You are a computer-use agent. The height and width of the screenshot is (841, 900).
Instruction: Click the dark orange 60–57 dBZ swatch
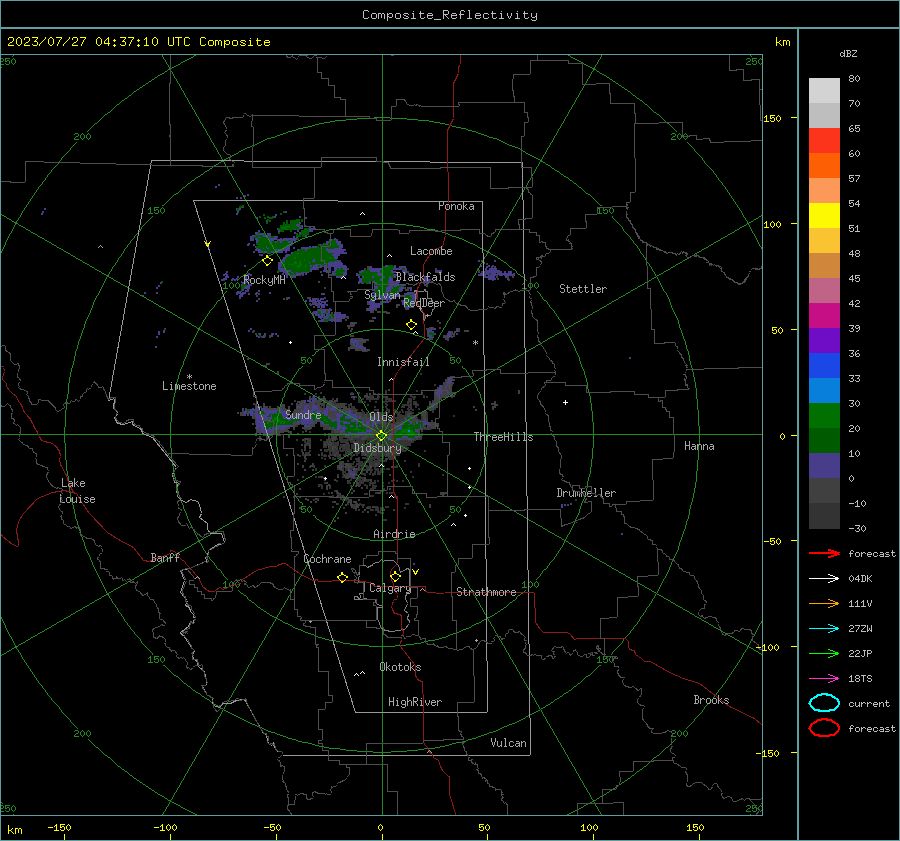824,165
